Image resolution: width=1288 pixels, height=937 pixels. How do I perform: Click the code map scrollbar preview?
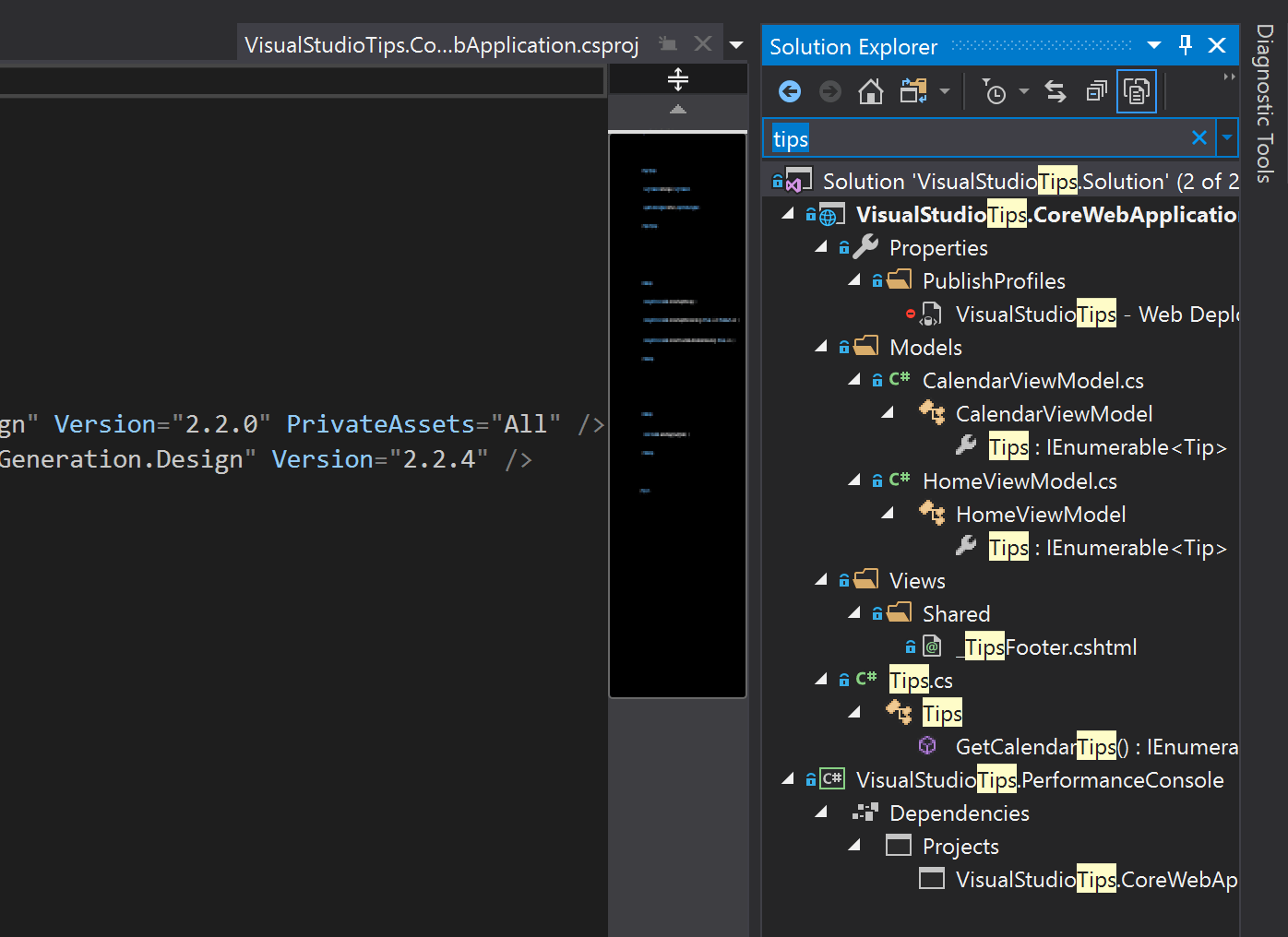tap(678, 415)
